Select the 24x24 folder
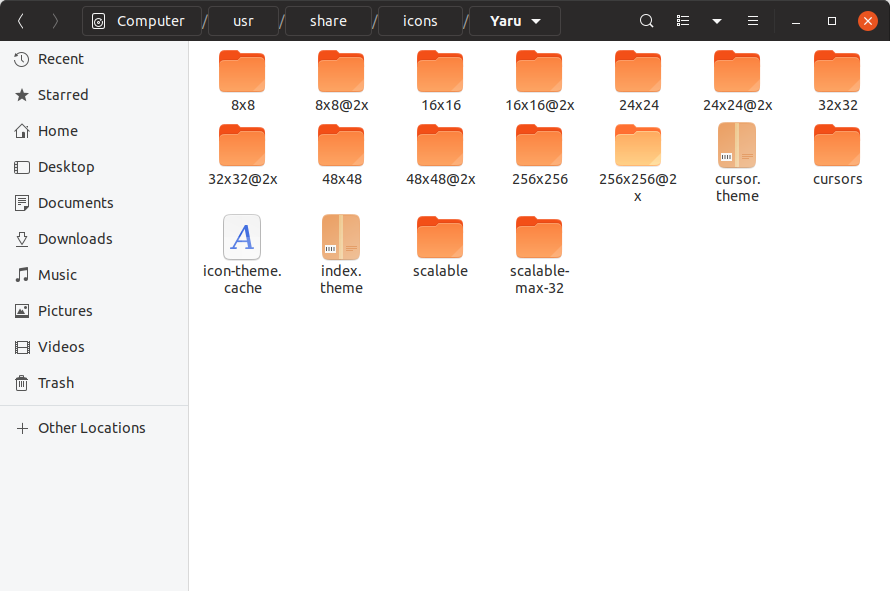This screenshot has height=591, width=890. pos(638,81)
